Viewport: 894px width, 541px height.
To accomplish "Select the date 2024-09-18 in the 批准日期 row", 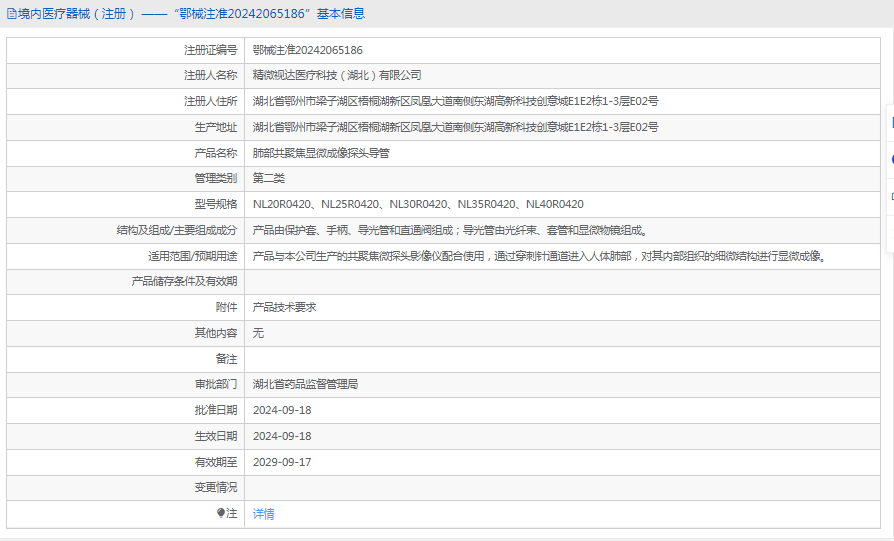I will coord(282,410).
